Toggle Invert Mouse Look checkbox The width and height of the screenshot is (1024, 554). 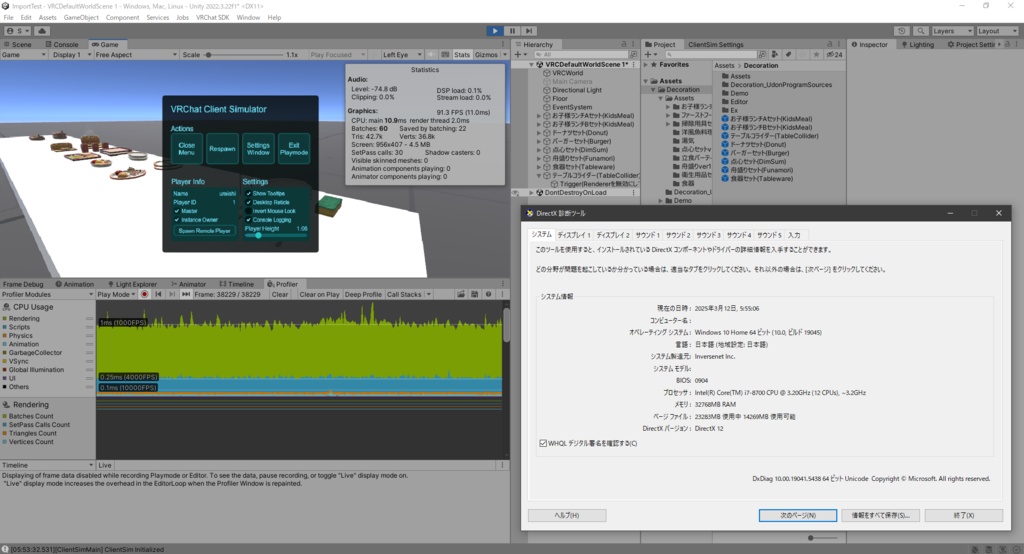[248, 211]
